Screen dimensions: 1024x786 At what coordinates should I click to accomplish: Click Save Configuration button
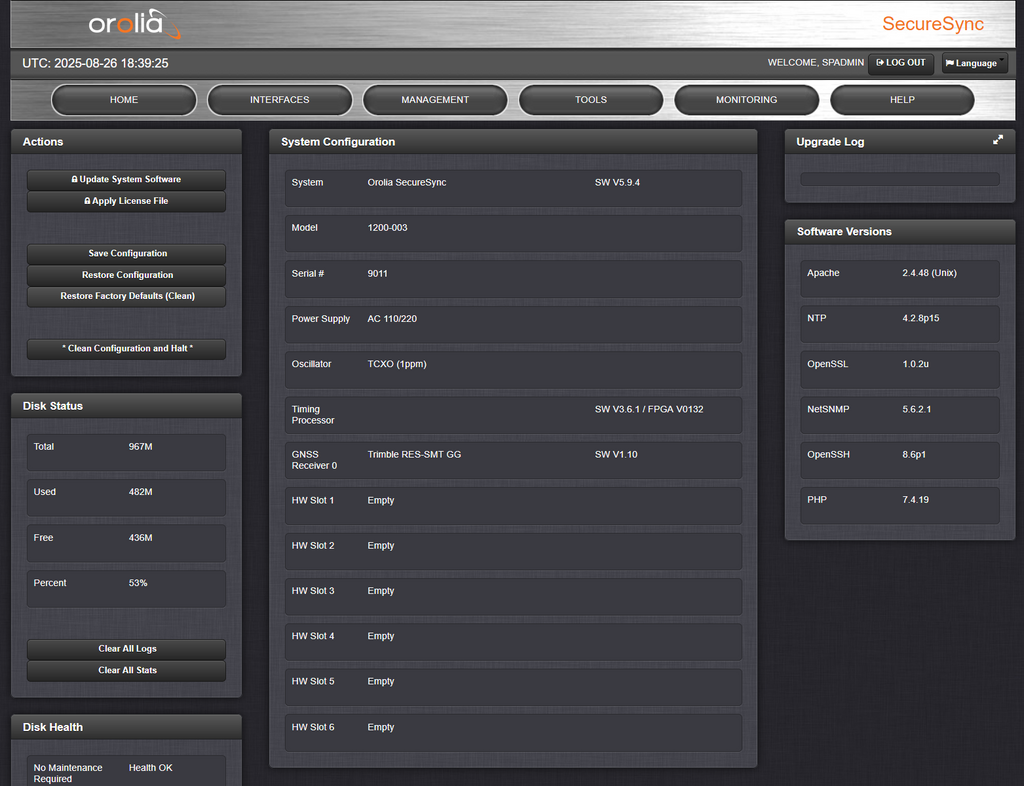click(126, 253)
